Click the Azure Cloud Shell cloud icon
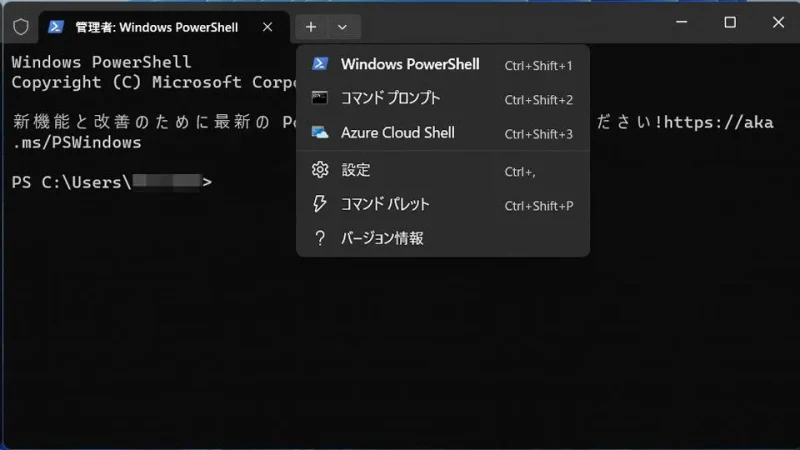 click(320, 132)
